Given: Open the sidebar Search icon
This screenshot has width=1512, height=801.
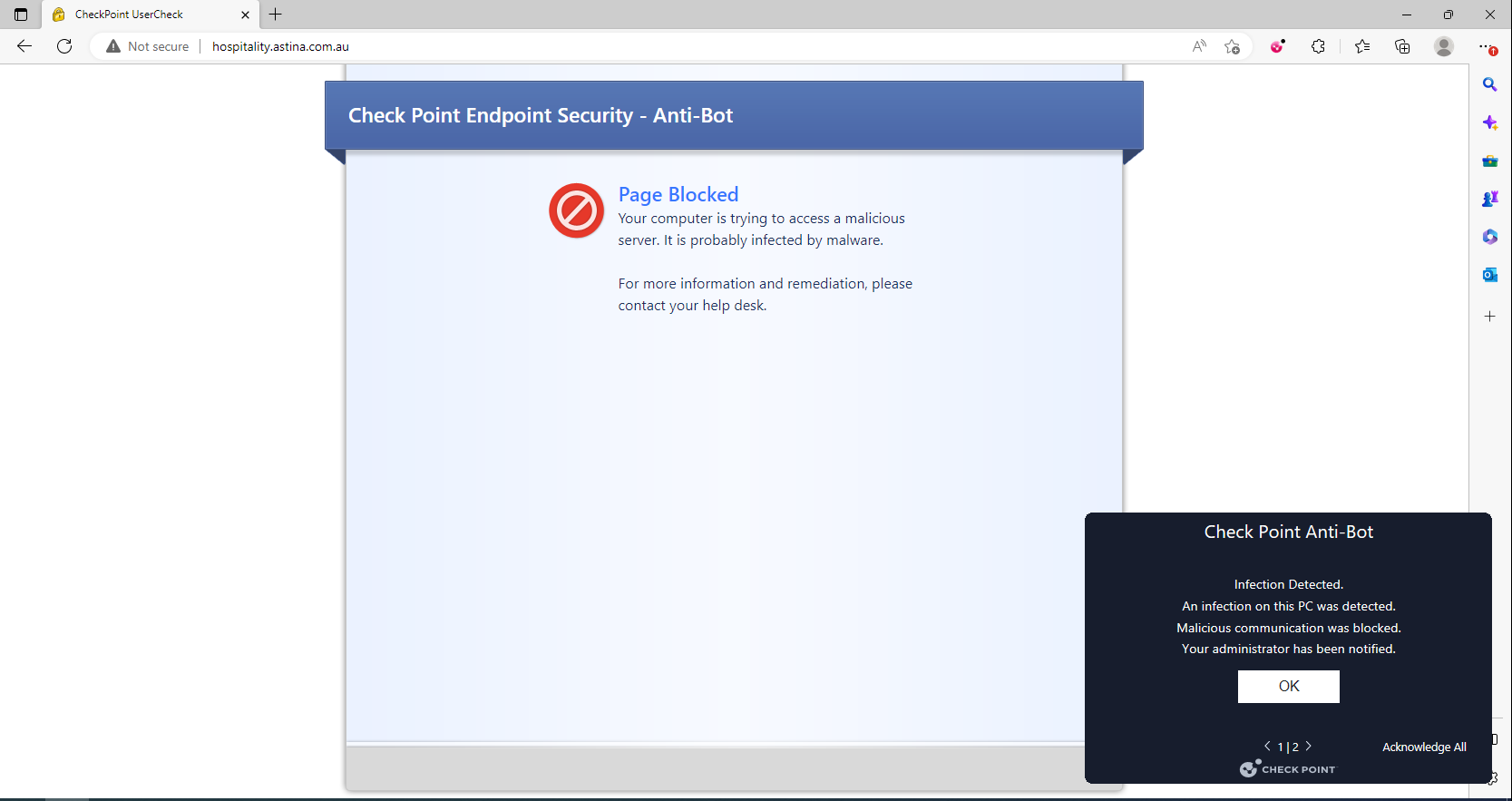Looking at the screenshot, I should coord(1489,84).
